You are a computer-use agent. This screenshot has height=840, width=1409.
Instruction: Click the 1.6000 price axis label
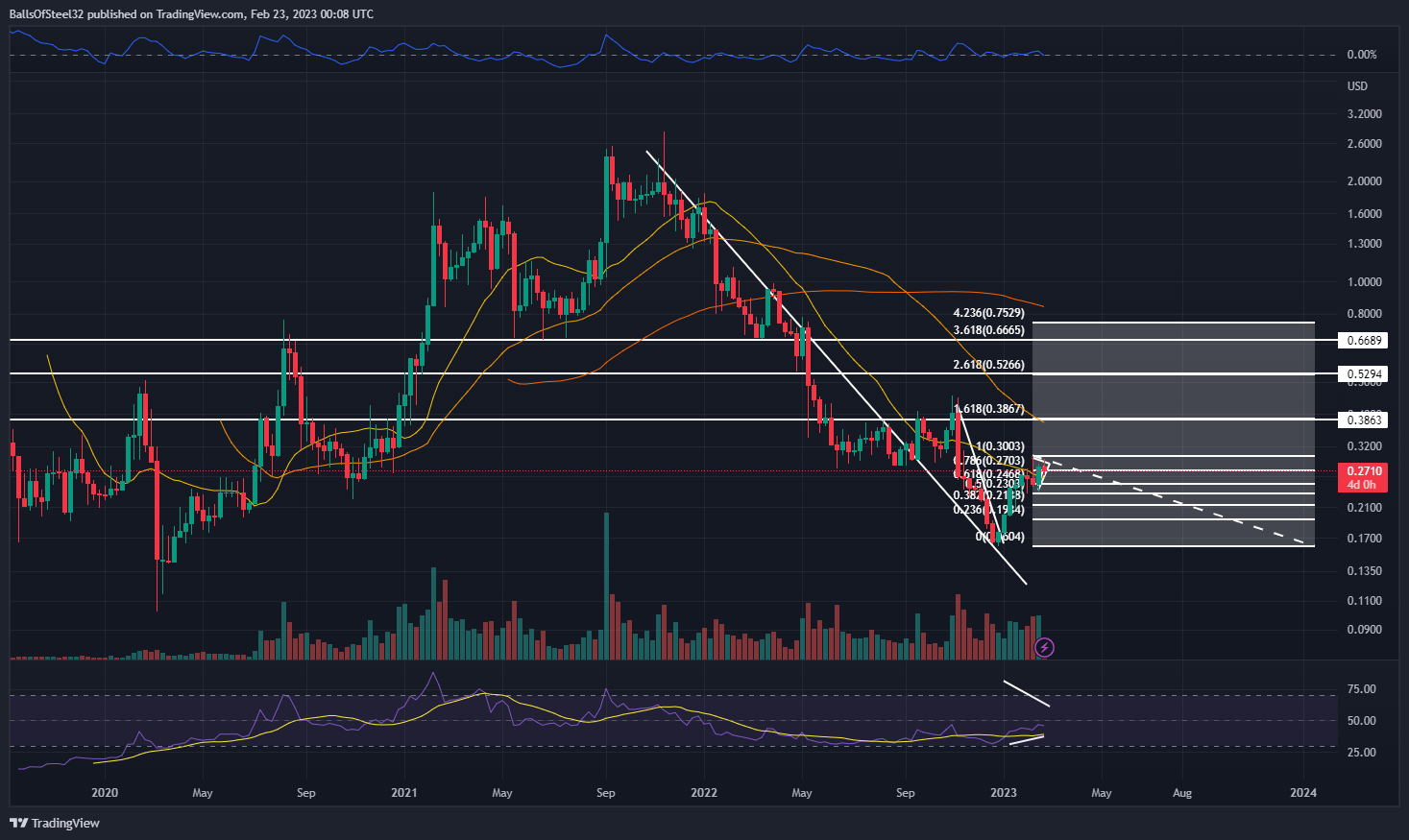point(1365,214)
